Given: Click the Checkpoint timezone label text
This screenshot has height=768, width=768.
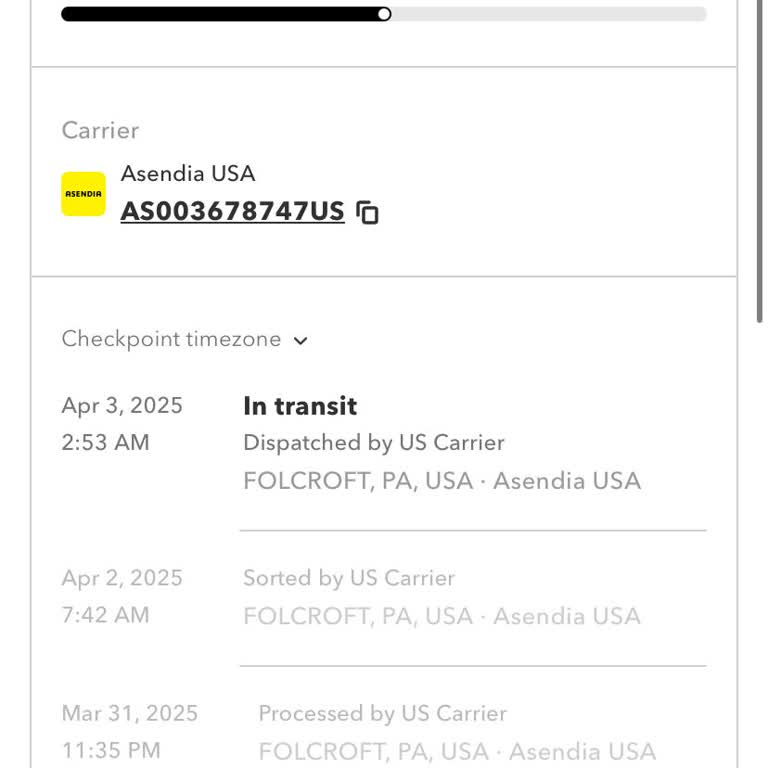Looking at the screenshot, I should click(x=171, y=339).
